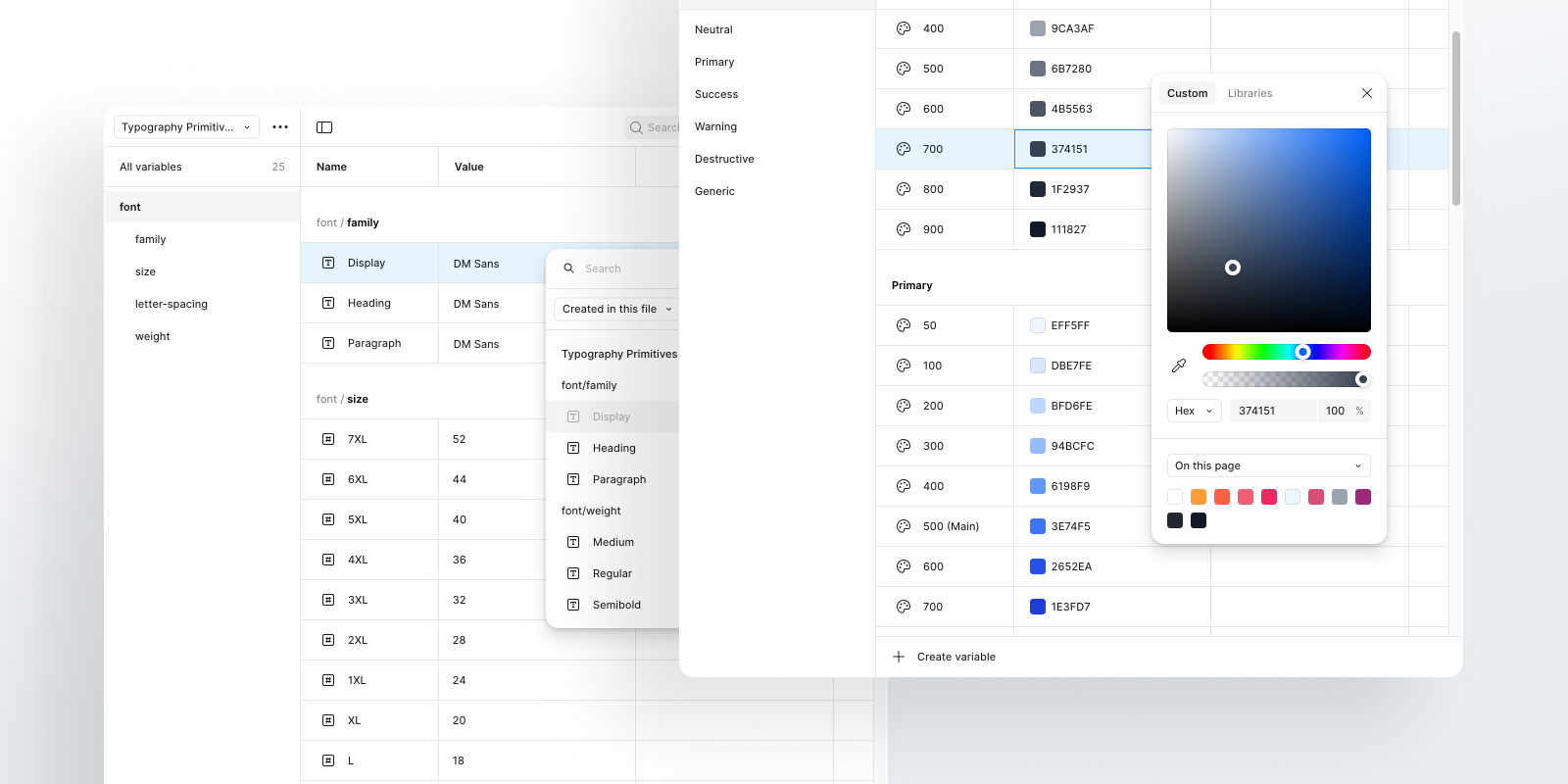The width and height of the screenshot is (1568, 784).
Task: Toggle the sidebar panel icon
Action: click(324, 127)
